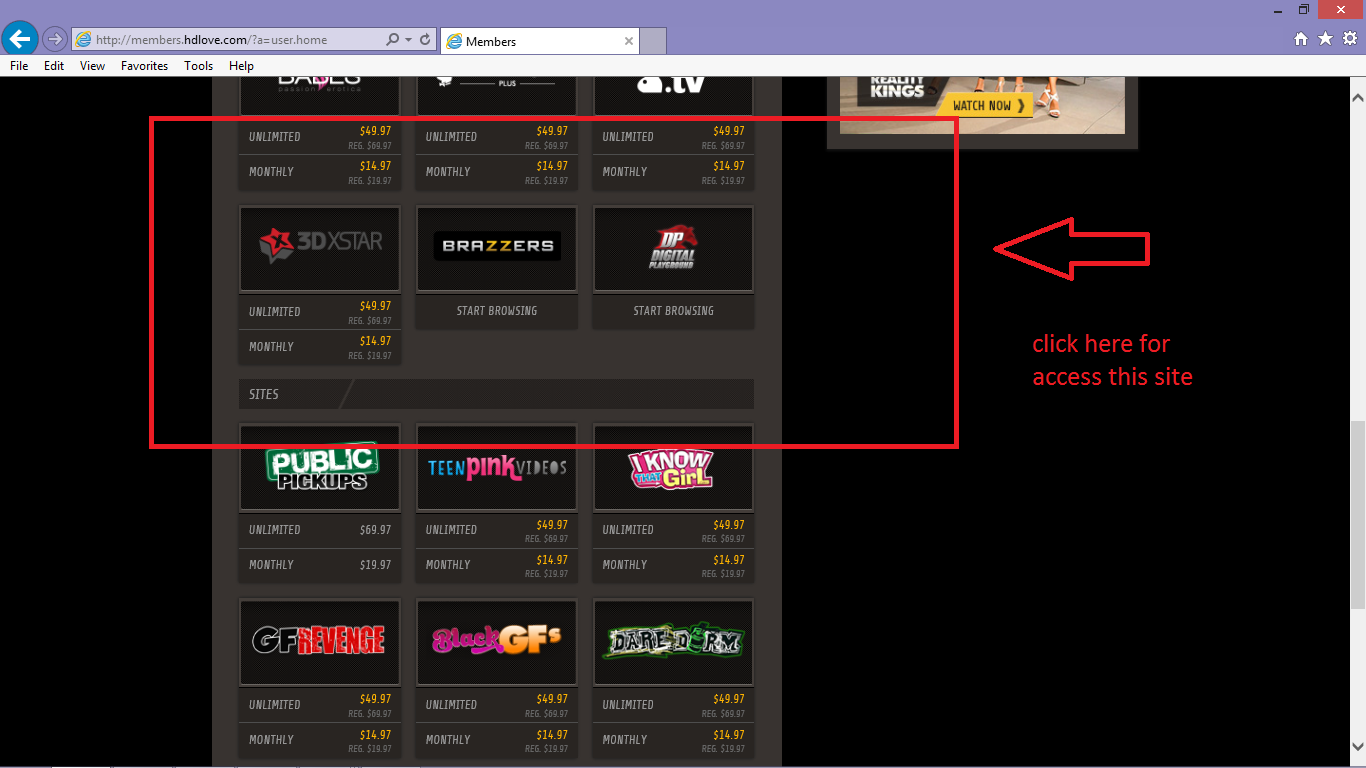Click the SITES section header
This screenshot has height=768, width=1366.
pos(496,394)
